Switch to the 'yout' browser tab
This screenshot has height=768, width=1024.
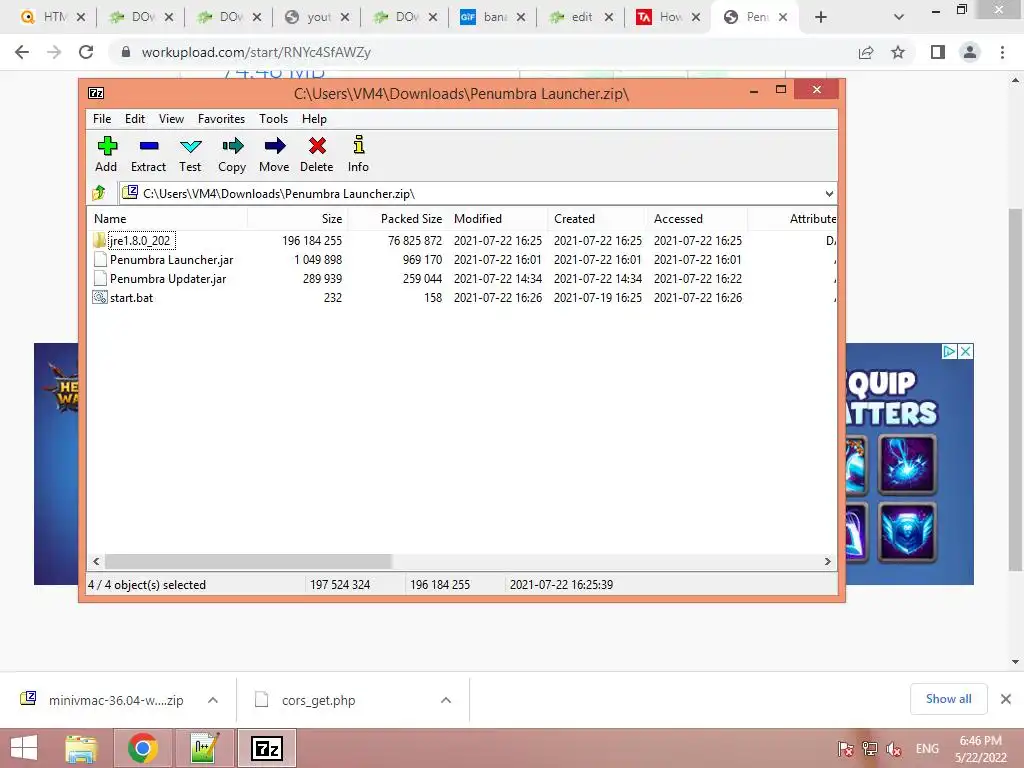tap(316, 17)
